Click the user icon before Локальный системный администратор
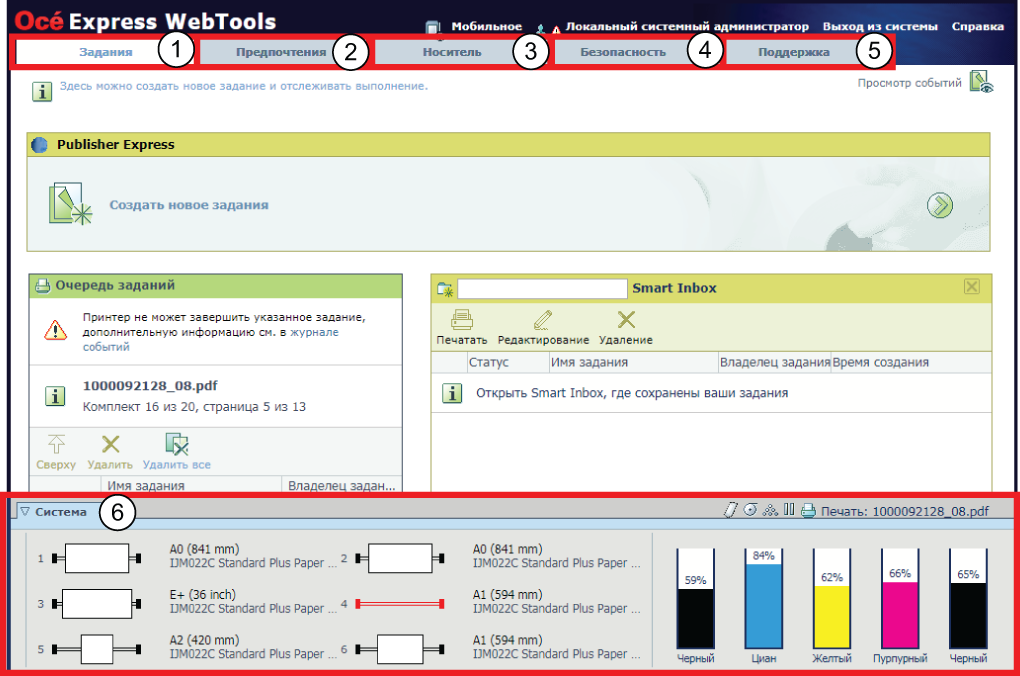Viewport: 1020px width, 676px height. 541,29
